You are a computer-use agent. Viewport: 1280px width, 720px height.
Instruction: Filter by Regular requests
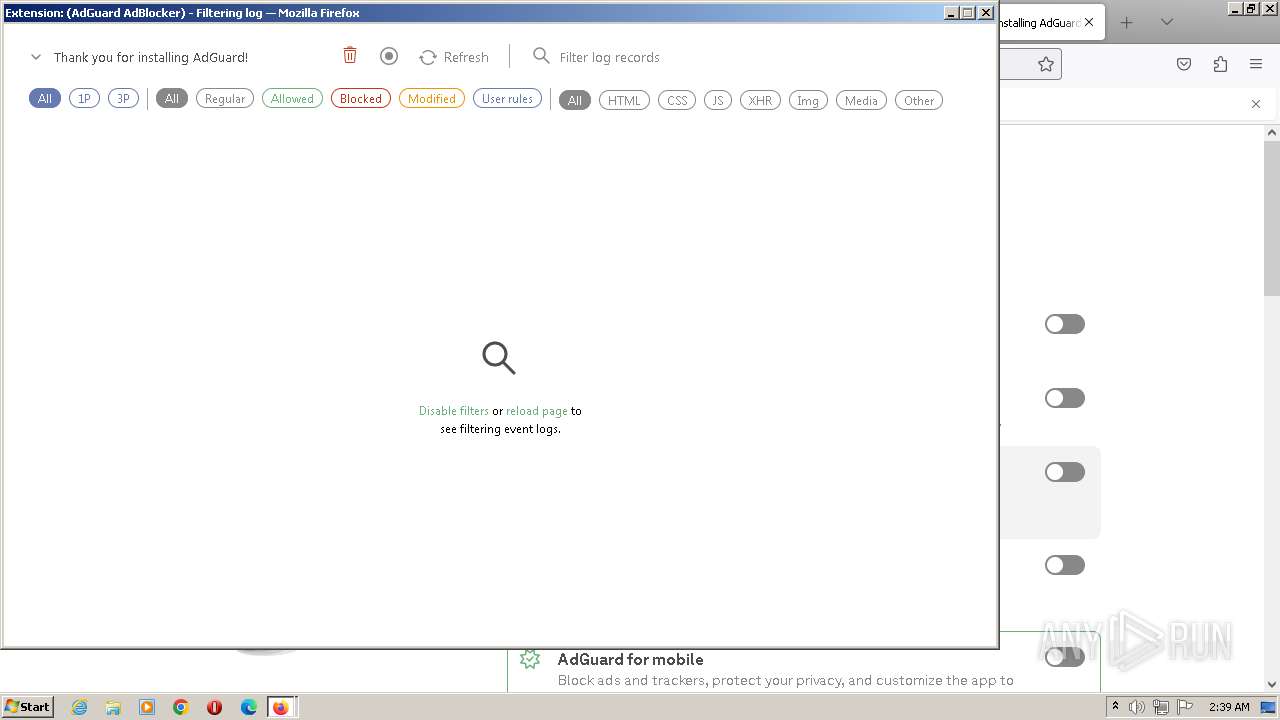click(225, 98)
